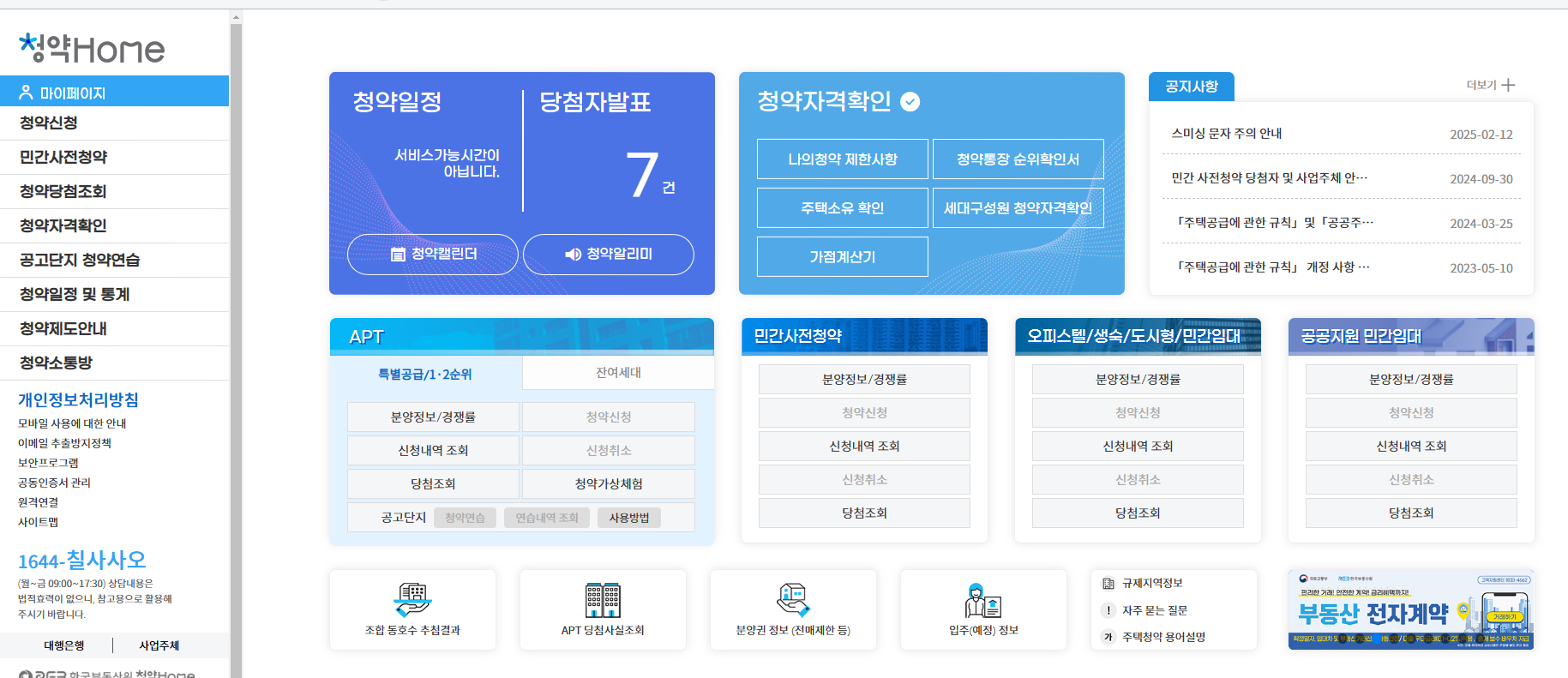Click 사용방법 in 공고단지 row
This screenshot has width=1568, height=678.
pyautogui.click(x=629, y=518)
